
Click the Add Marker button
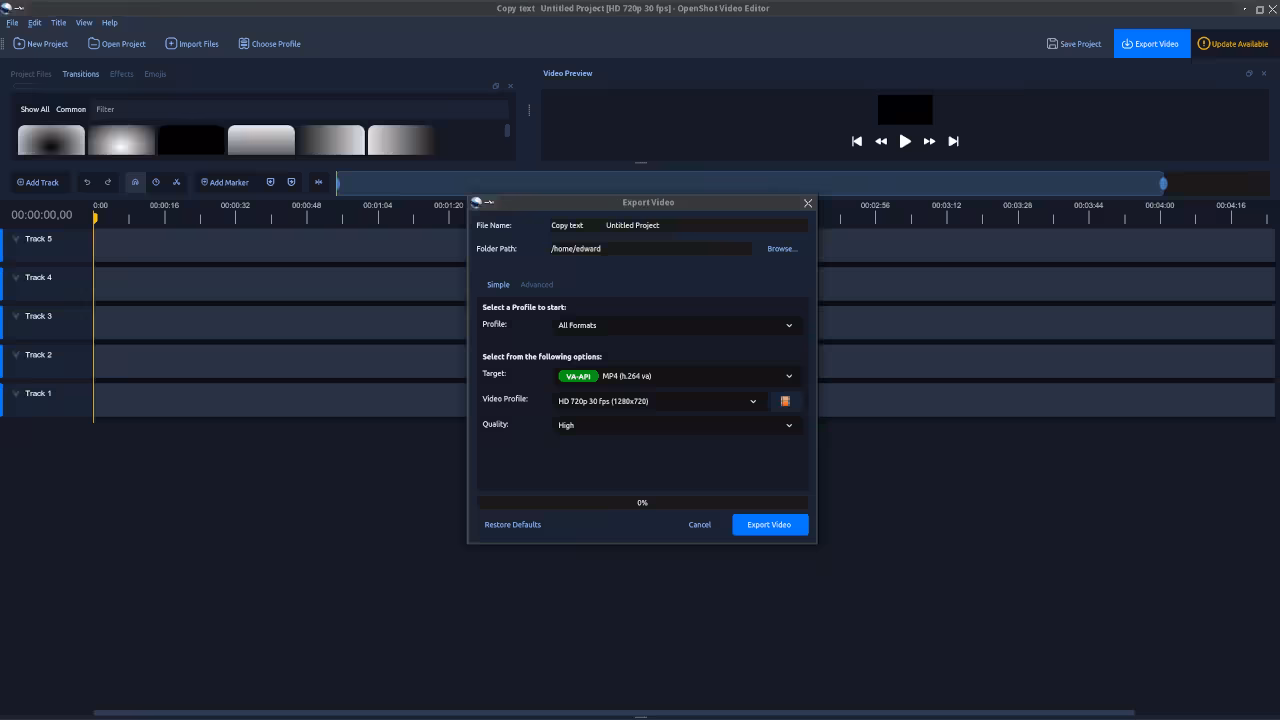pos(225,182)
